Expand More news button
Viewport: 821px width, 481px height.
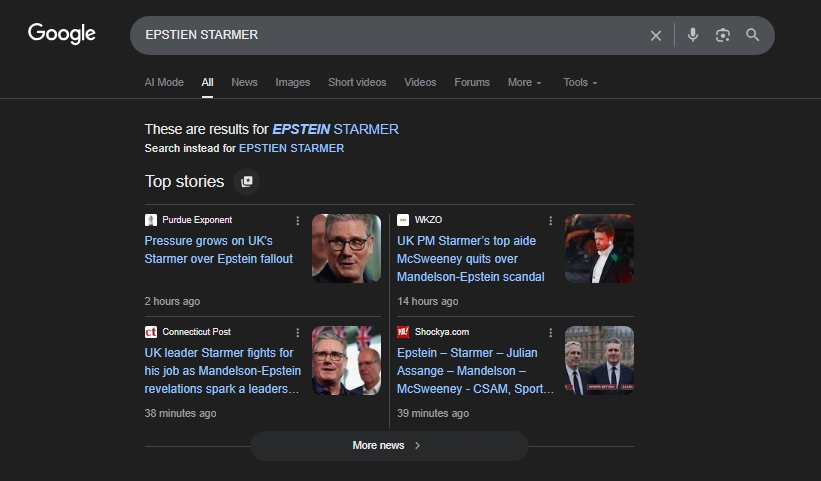[x=388, y=445]
